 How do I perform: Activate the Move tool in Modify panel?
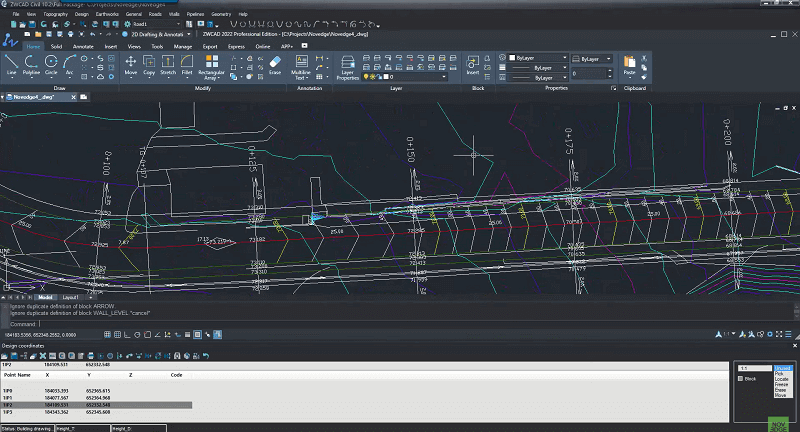[131, 65]
